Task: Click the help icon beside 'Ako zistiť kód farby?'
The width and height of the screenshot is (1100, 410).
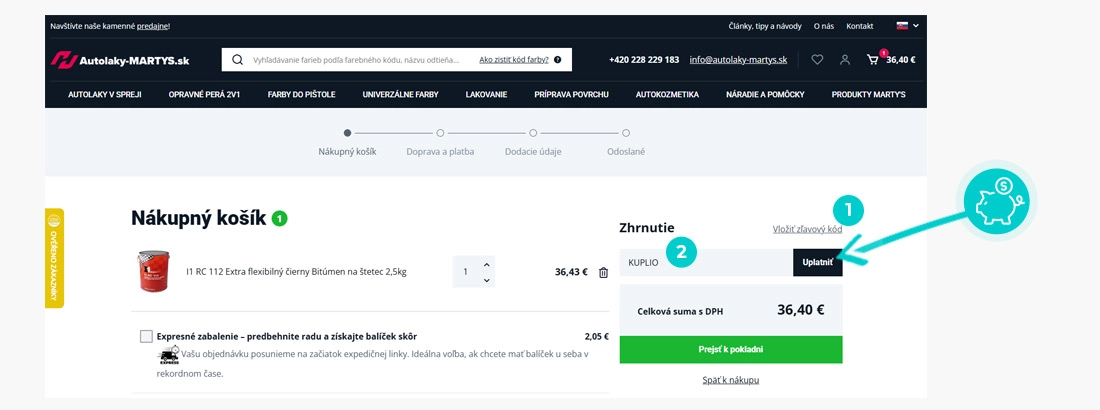Action: point(558,60)
